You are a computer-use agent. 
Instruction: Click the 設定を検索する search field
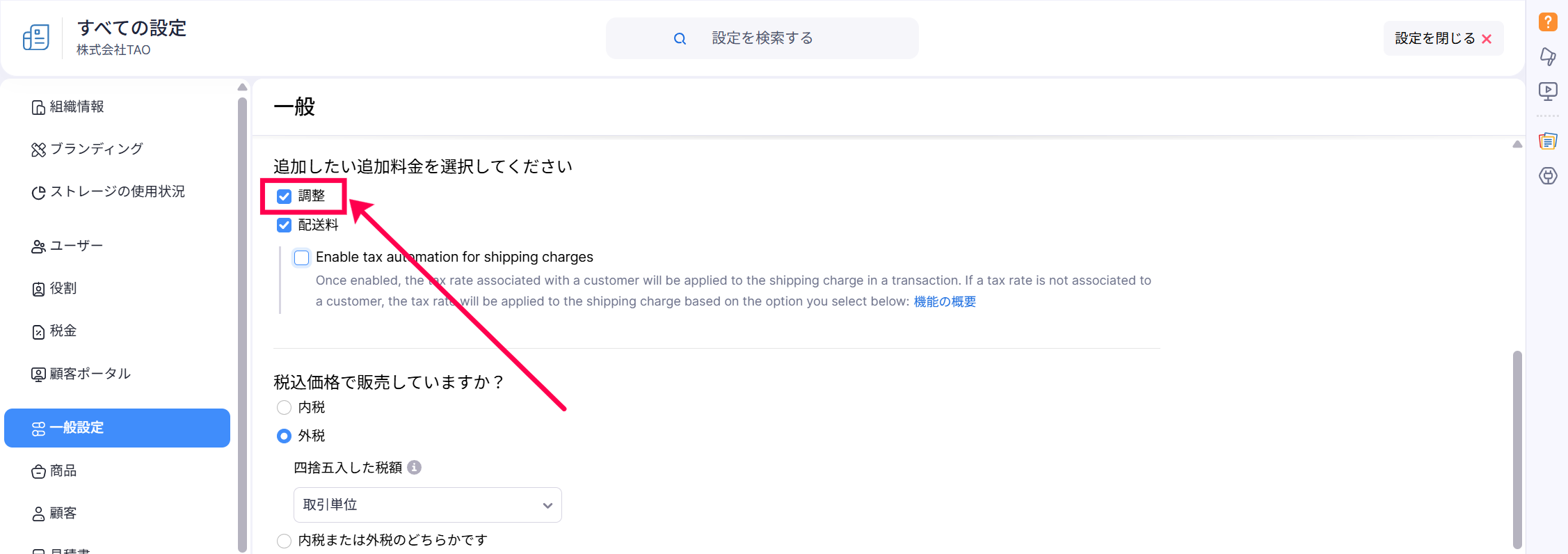762,39
